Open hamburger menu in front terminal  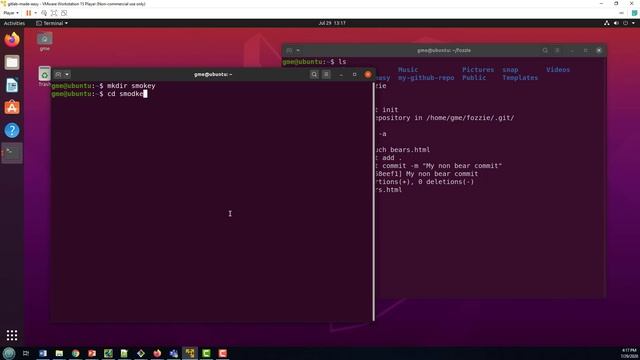coord(326,74)
